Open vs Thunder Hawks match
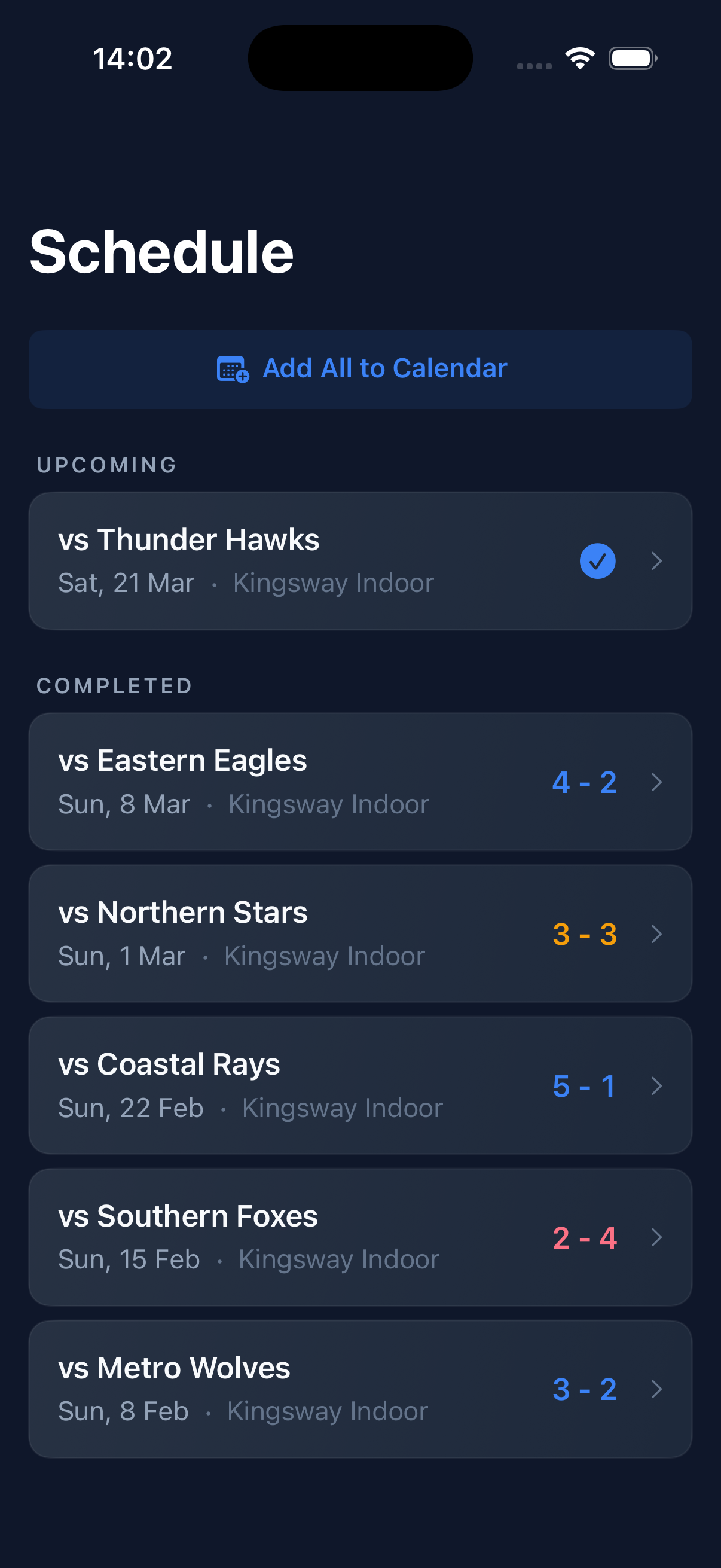Screen dimensions: 721x1568 (188, 541)
